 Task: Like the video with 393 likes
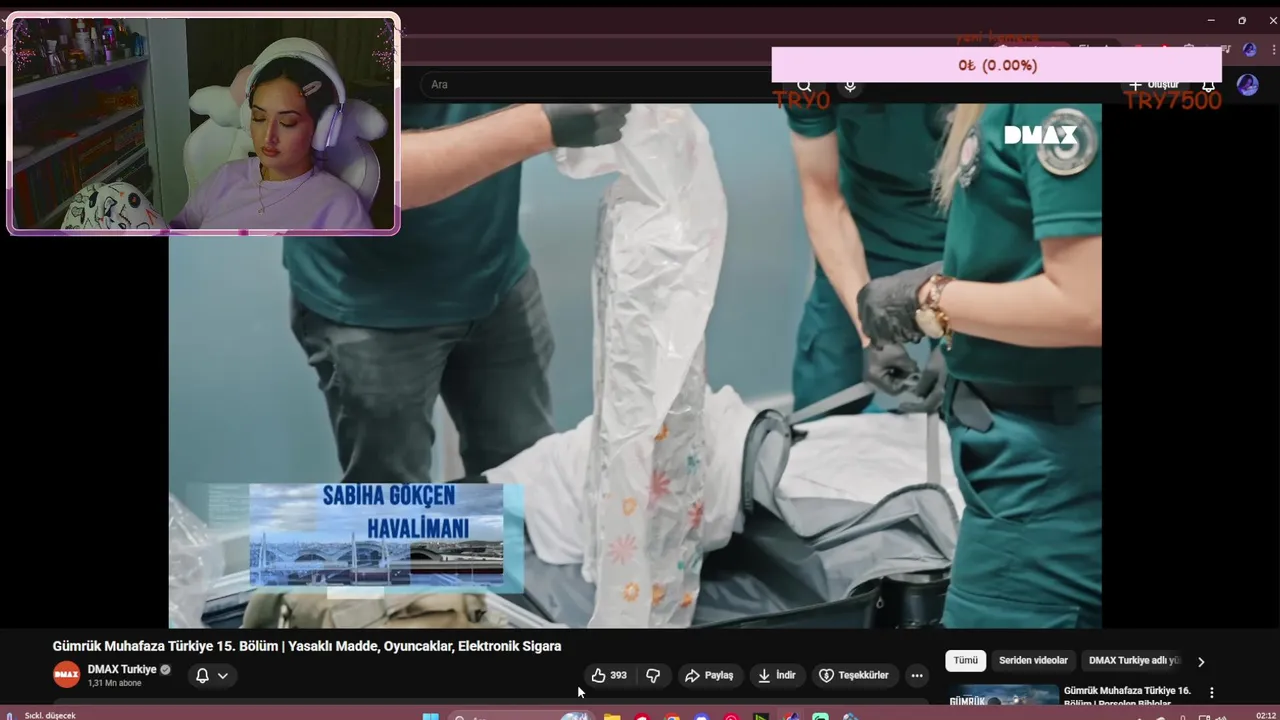[x=609, y=675]
